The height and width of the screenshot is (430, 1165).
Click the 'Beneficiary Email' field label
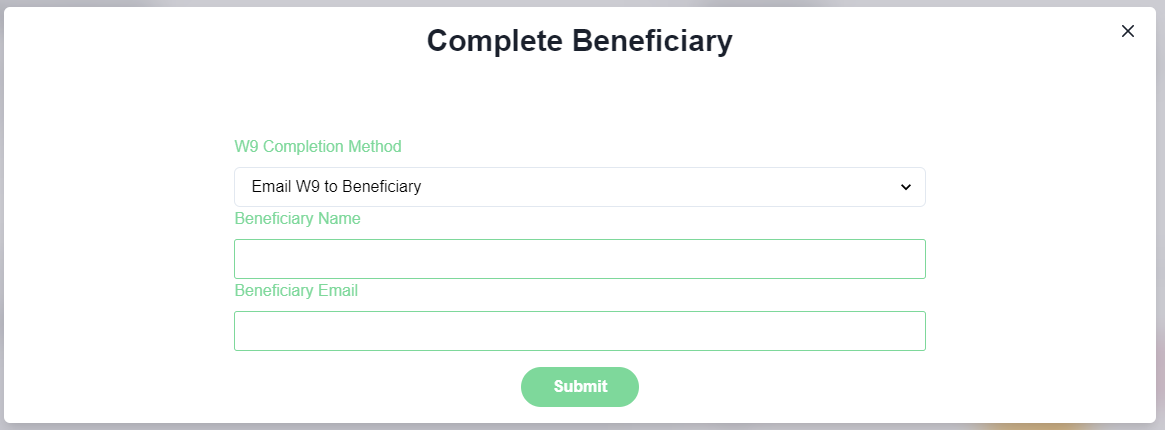click(296, 291)
